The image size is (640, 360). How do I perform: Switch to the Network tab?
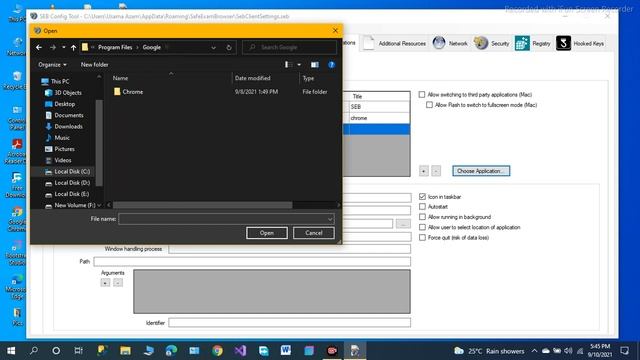click(450, 43)
